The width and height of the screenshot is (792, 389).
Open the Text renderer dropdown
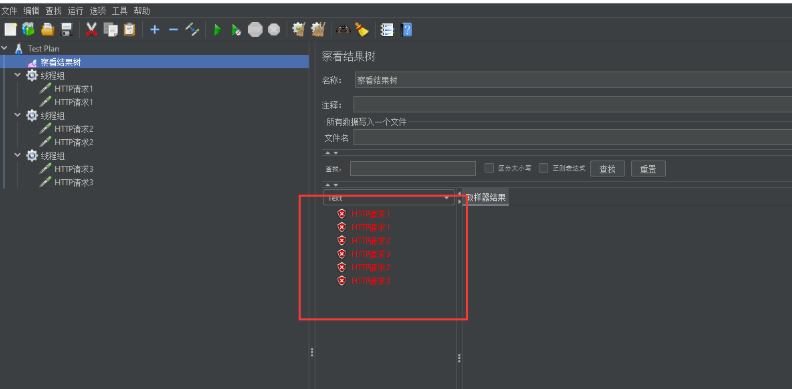click(x=389, y=198)
